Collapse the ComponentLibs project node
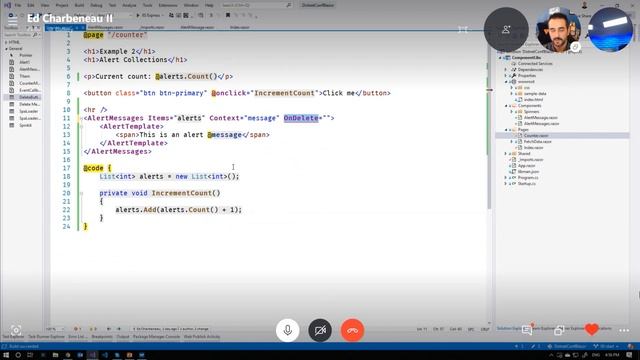This screenshot has width=640, height=360. [x=501, y=58]
